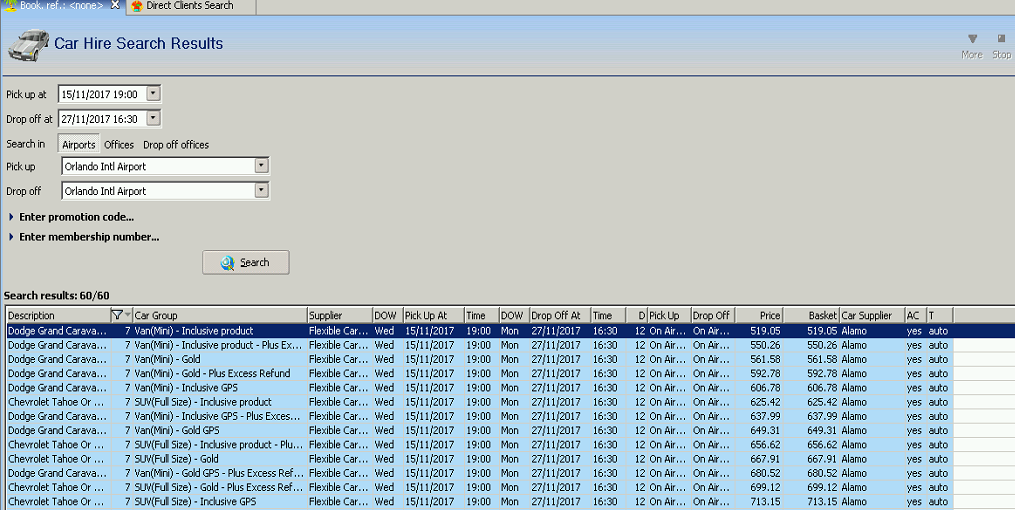Select the Offices search-in option
The height and width of the screenshot is (510, 1015).
click(x=119, y=144)
